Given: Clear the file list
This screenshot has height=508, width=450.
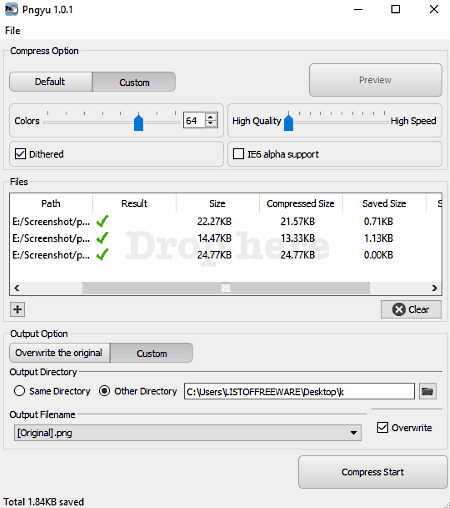Looking at the screenshot, I should click(411, 309).
